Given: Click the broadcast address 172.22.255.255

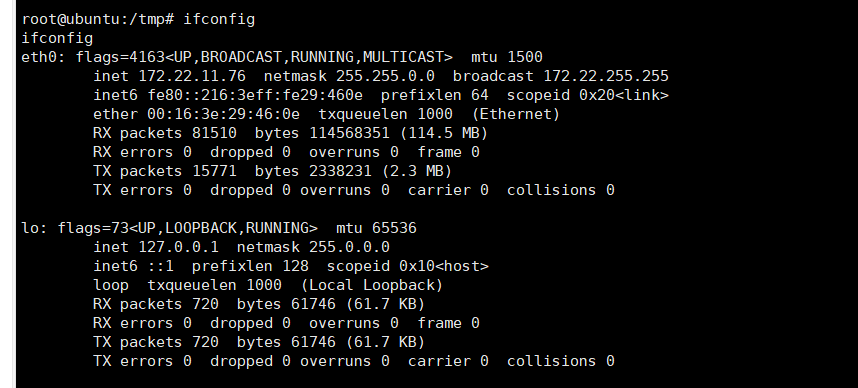Looking at the screenshot, I should click(606, 76).
